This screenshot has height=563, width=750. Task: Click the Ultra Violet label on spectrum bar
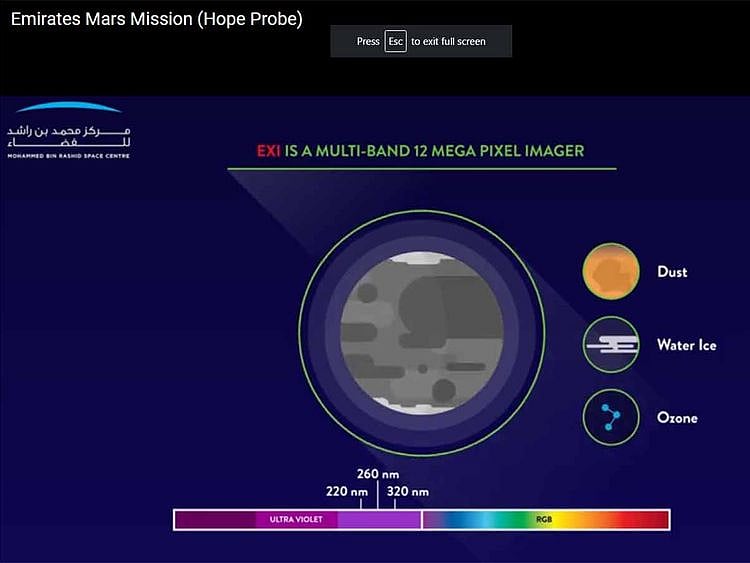pyautogui.click(x=295, y=520)
